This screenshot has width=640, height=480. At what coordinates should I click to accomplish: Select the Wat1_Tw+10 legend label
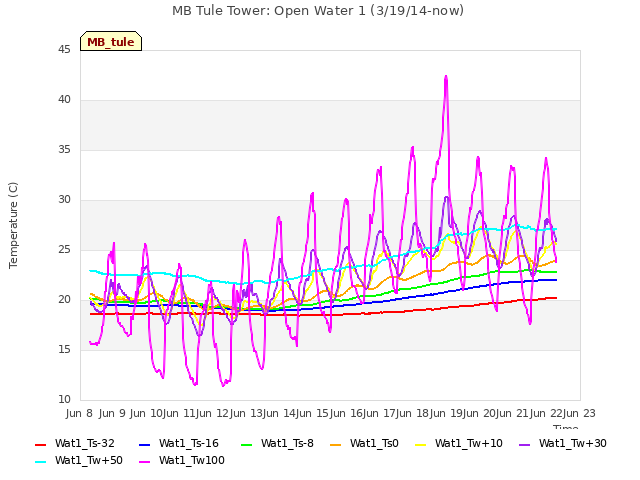(469, 444)
